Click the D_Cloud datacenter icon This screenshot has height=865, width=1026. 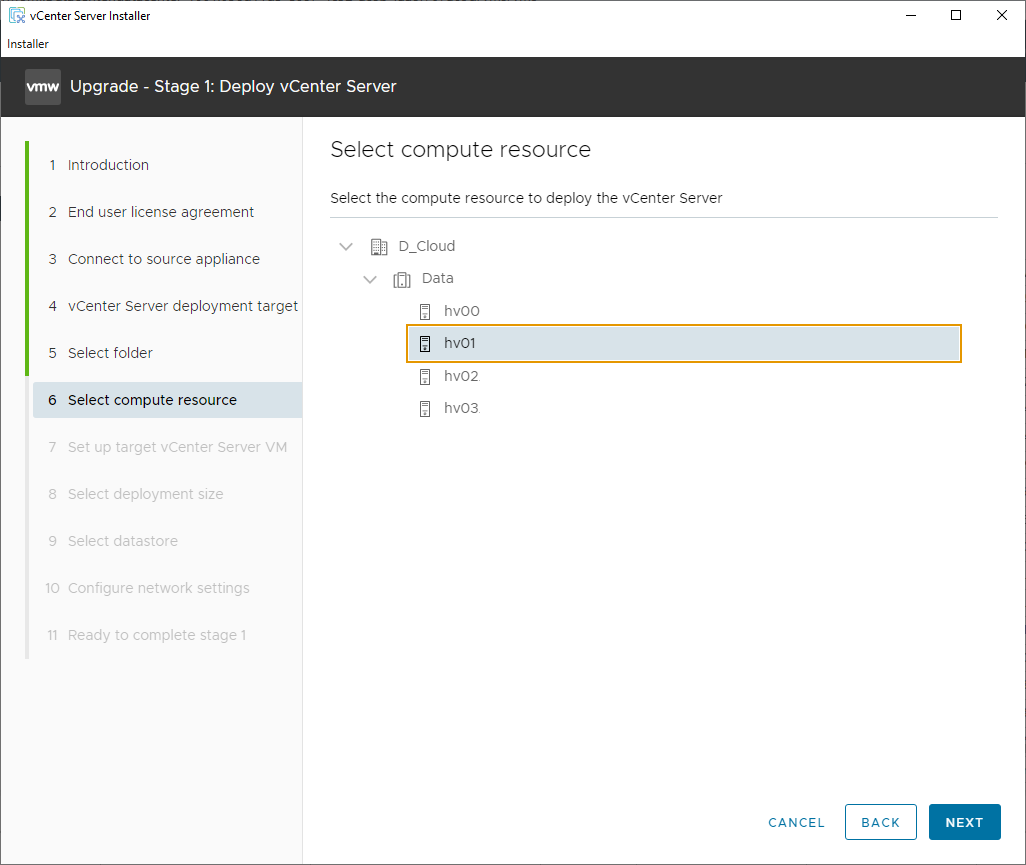[x=379, y=247]
